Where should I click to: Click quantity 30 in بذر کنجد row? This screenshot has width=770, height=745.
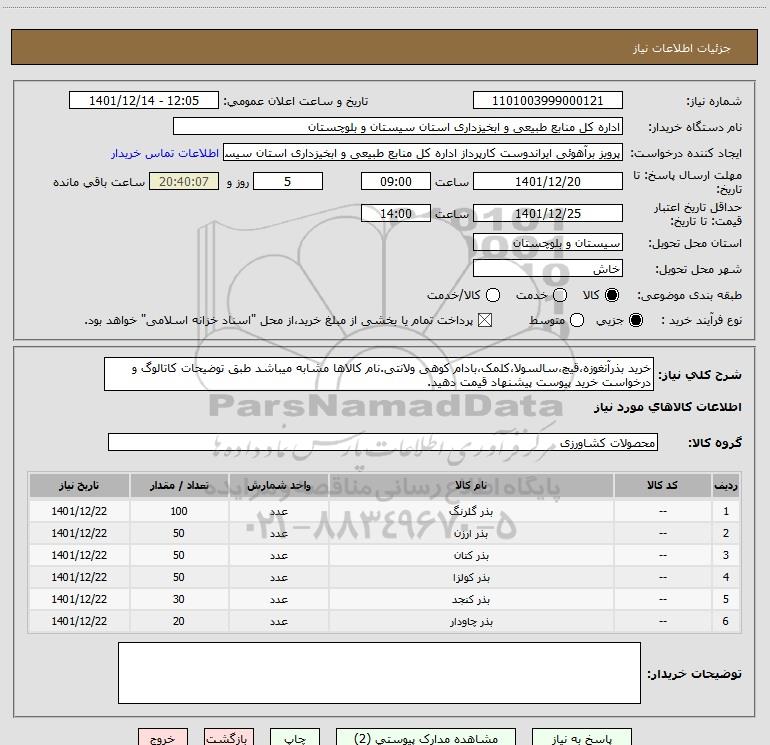[179, 599]
